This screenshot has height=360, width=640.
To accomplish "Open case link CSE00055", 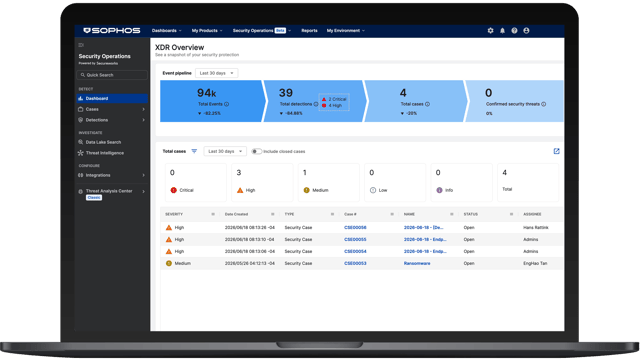I will [355, 240].
